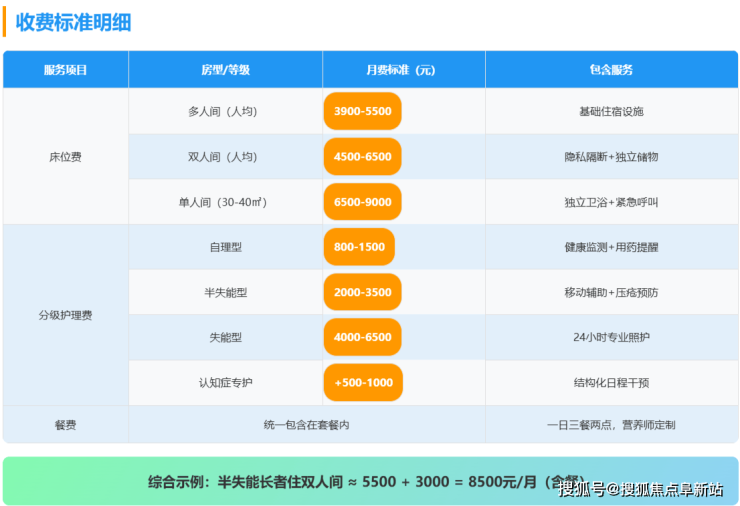
Task: Click the 3900-5500 orange price badge
Action: coord(362,112)
